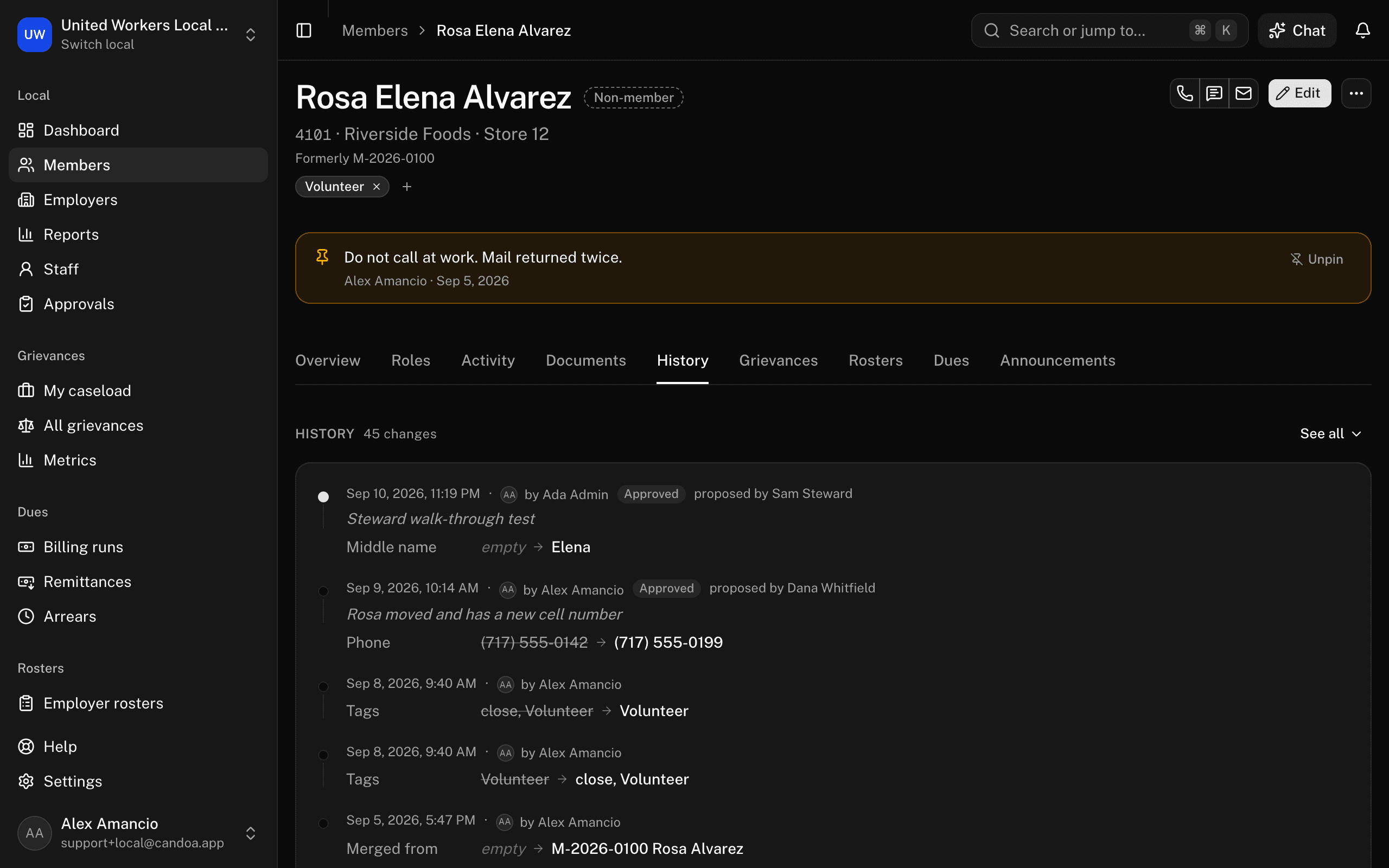
Task: Click '45 changes' count text
Action: tap(399, 434)
